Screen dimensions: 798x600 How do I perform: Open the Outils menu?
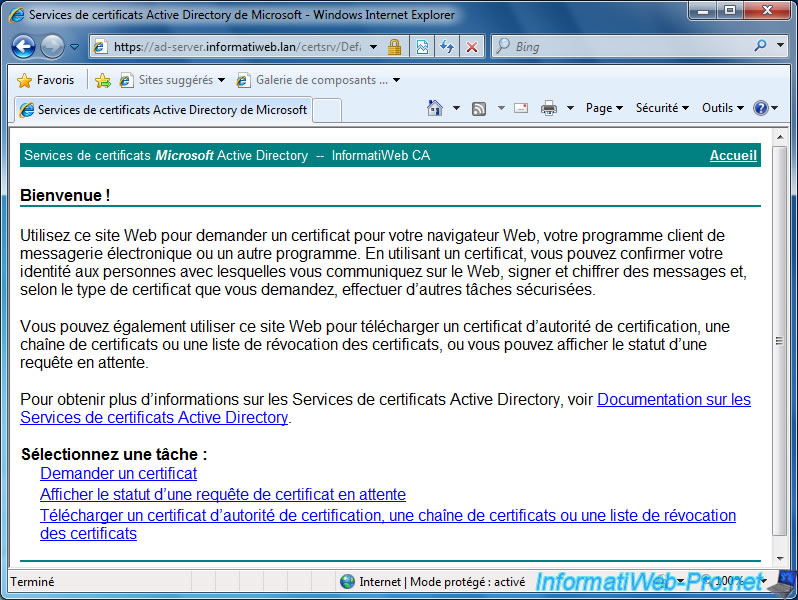723,108
